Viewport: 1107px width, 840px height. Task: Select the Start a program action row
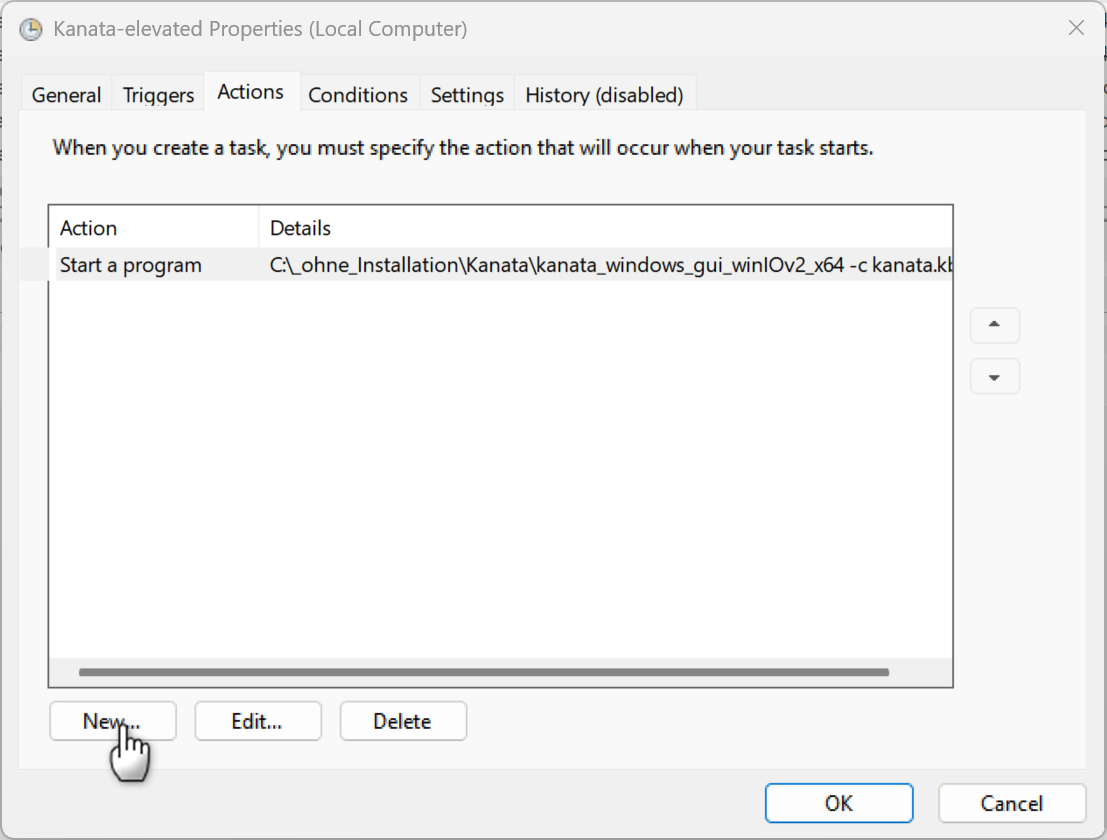click(131, 265)
